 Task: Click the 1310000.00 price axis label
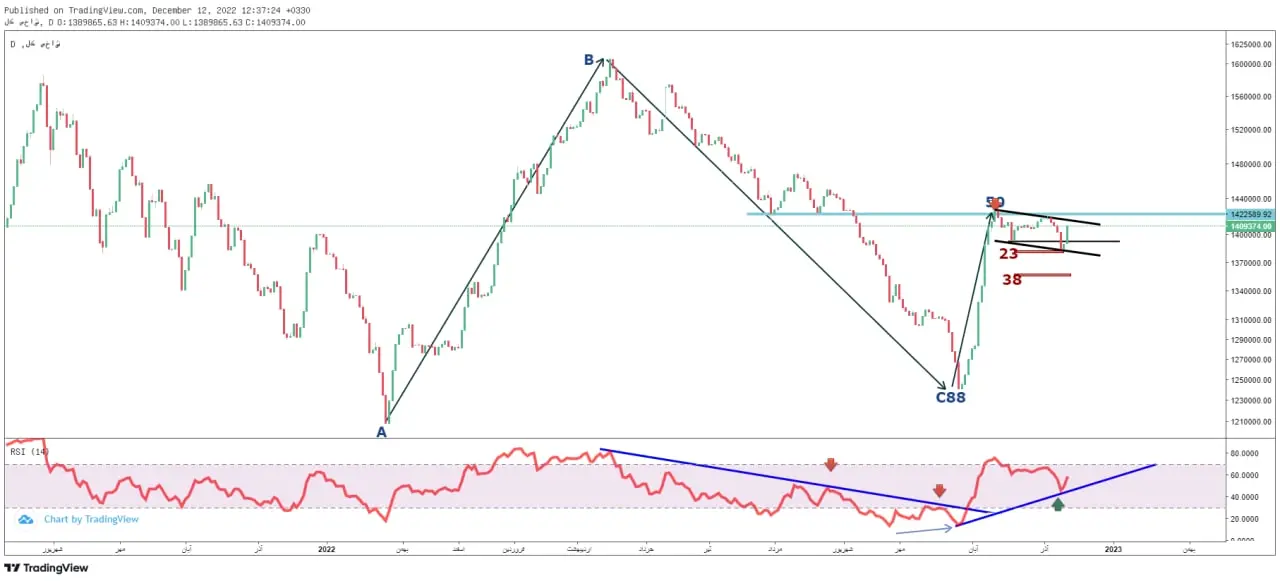pos(1253,320)
